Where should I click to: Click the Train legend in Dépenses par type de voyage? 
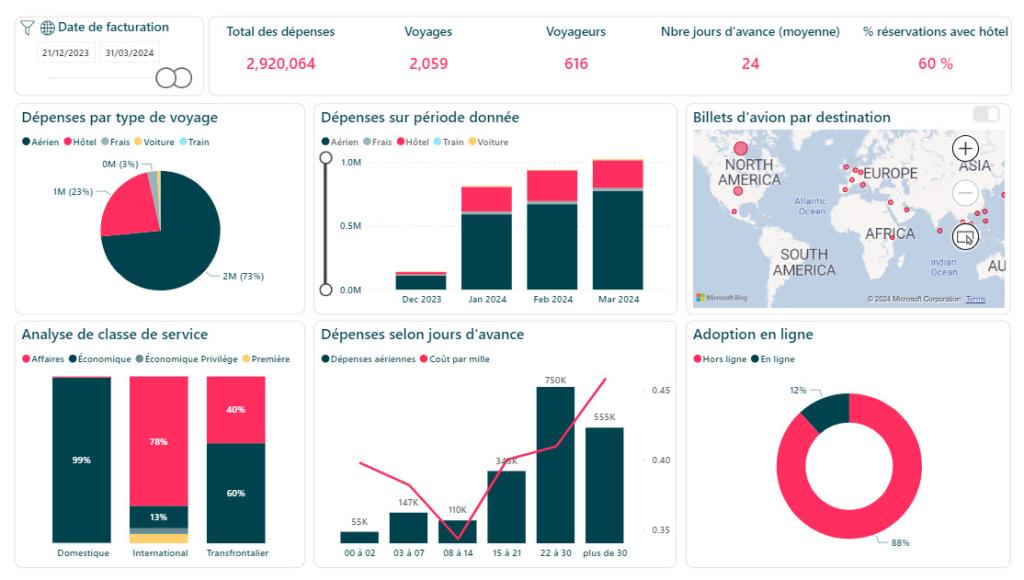pyautogui.click(x=194, y=142)
